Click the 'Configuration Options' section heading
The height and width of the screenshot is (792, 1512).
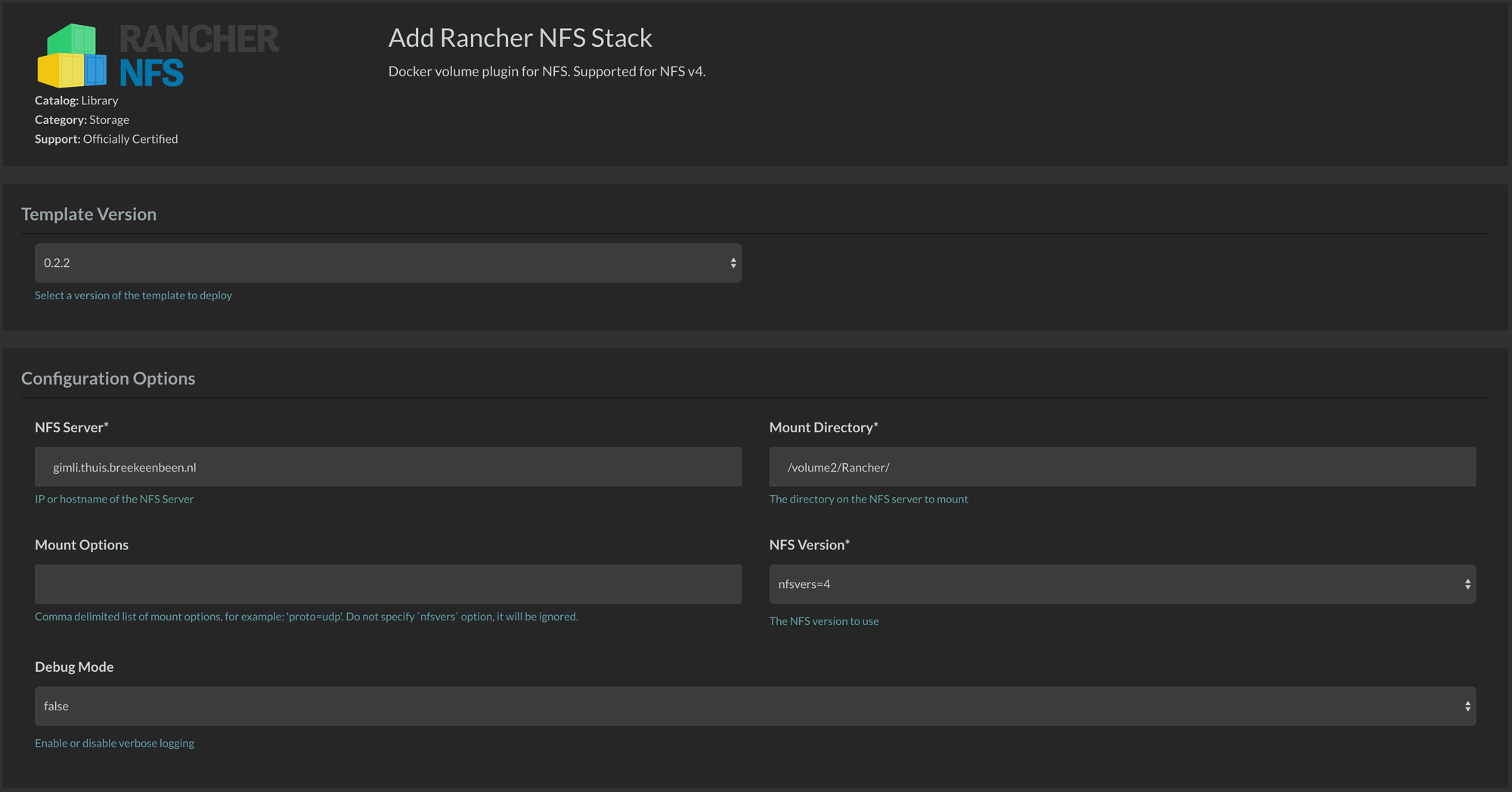click(x=108, y=379)
